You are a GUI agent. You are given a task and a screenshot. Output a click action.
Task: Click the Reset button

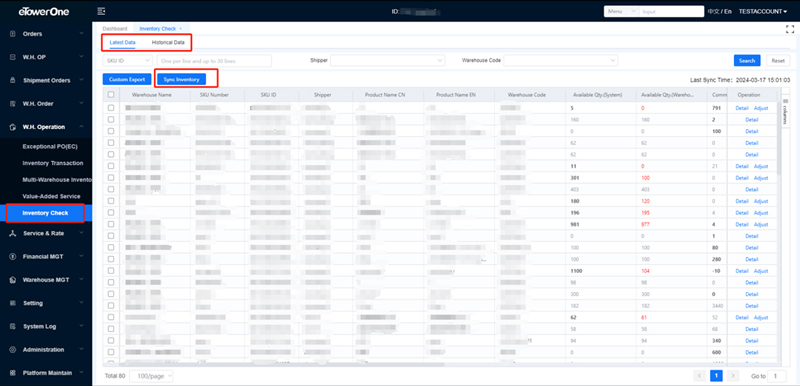[778, 61]
